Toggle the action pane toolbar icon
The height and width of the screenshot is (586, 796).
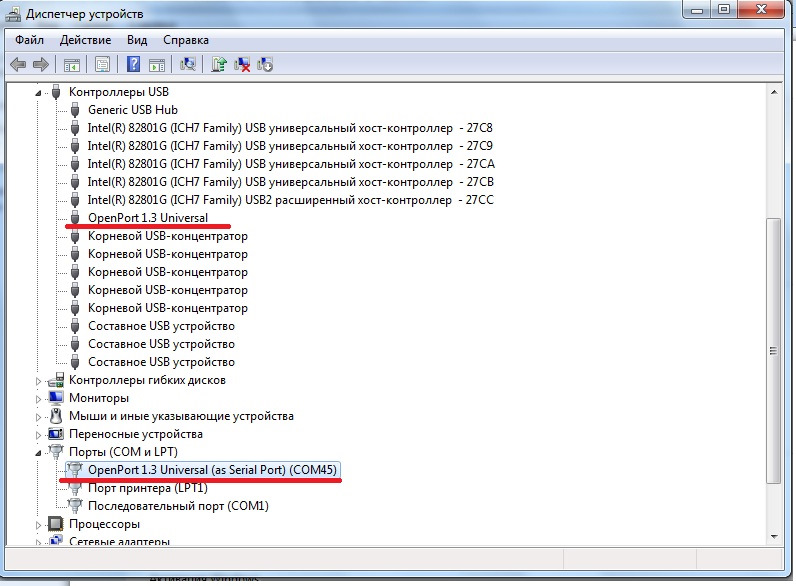coord(157,64)
